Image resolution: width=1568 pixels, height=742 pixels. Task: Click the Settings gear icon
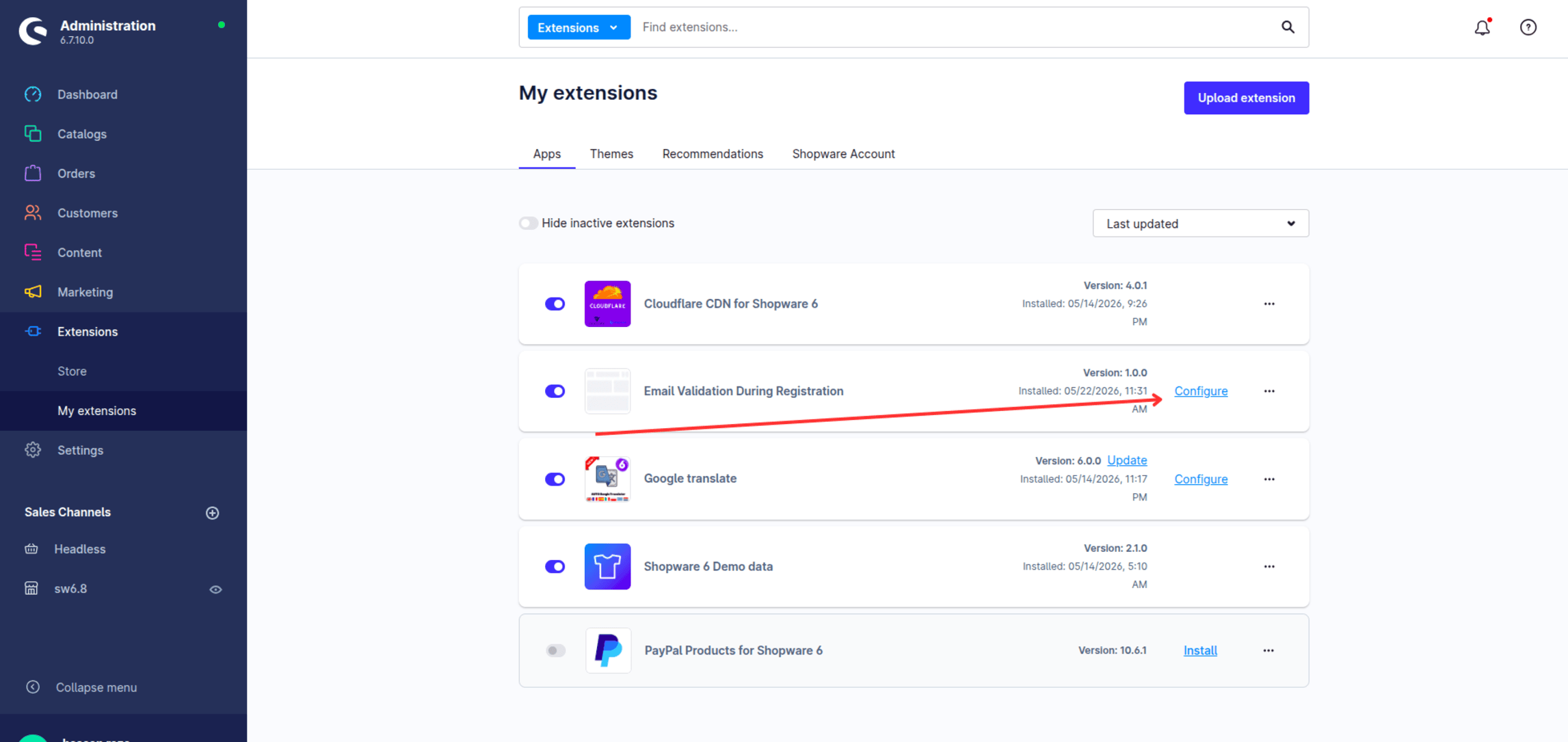pos(33,450)
